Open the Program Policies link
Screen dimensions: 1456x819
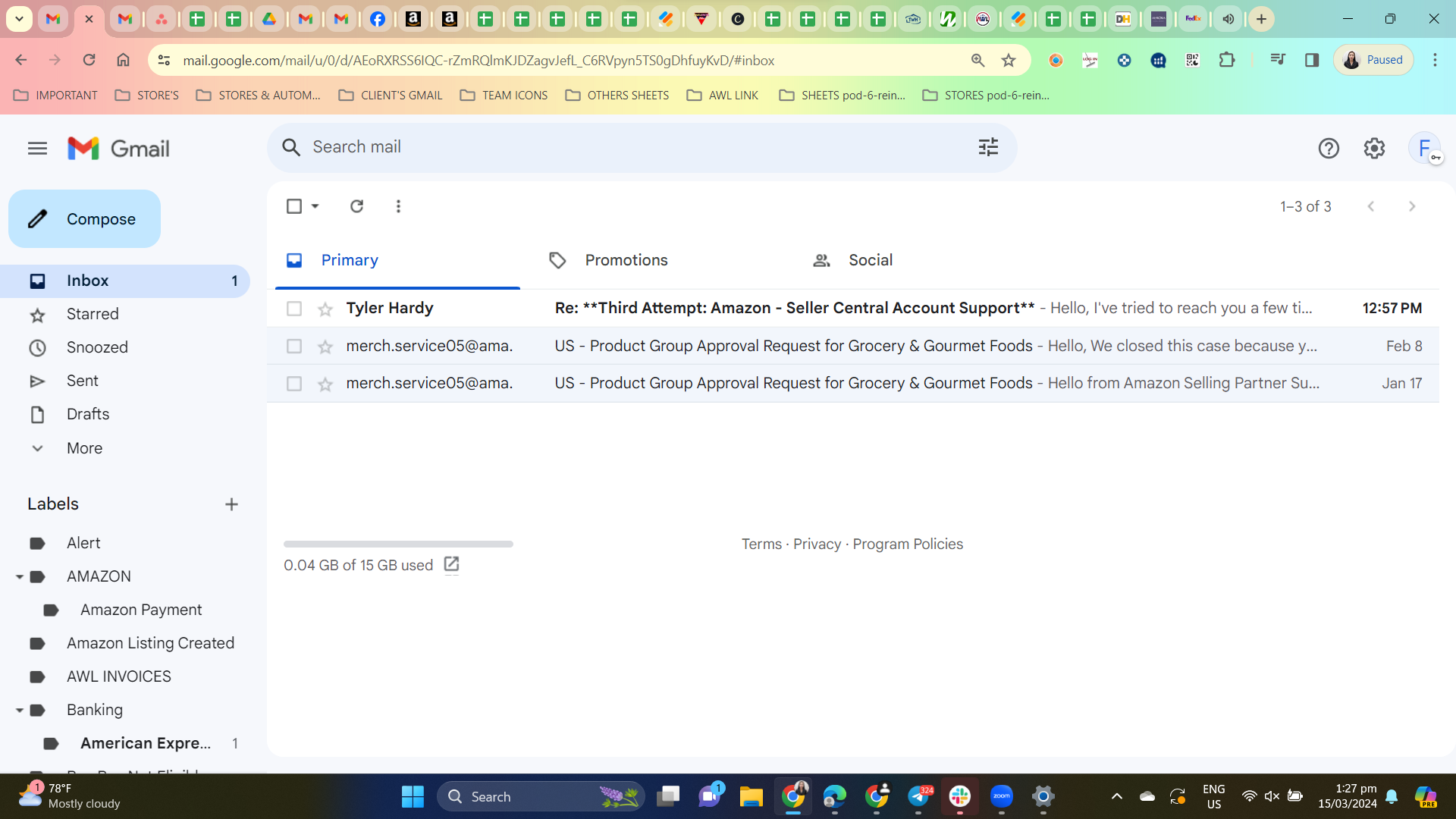coord(908,544)
